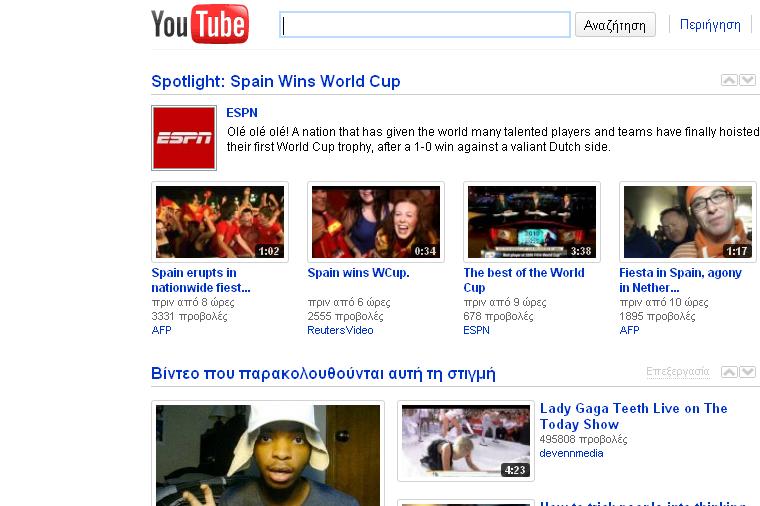Open the 4:23 Lady Gaga video thumbnail

[x=466, y=441]
